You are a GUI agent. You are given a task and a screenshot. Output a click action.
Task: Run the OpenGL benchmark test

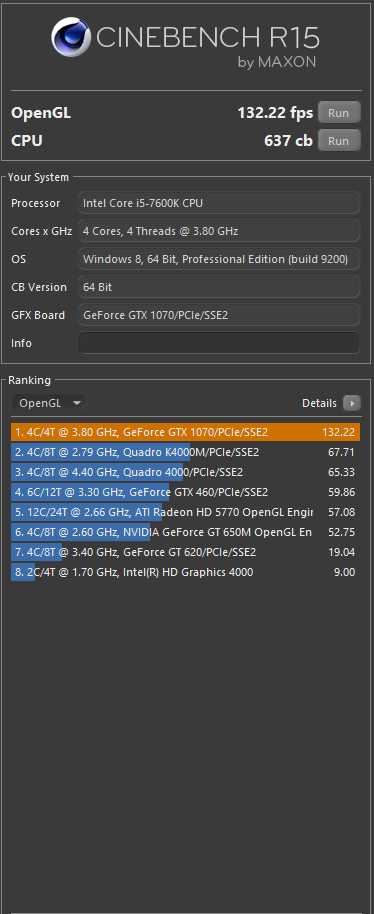click(338, 113)
